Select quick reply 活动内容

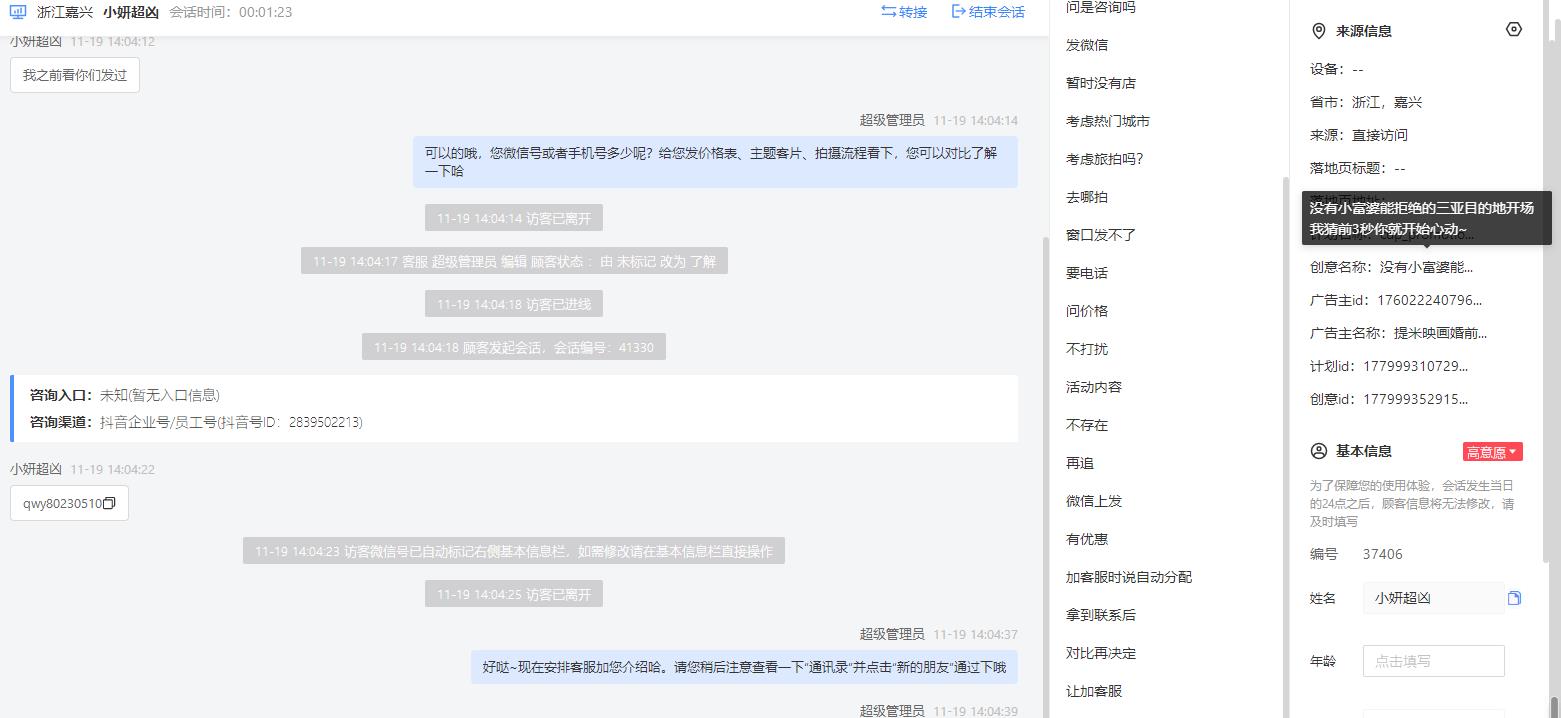[x=1093, y=387]
